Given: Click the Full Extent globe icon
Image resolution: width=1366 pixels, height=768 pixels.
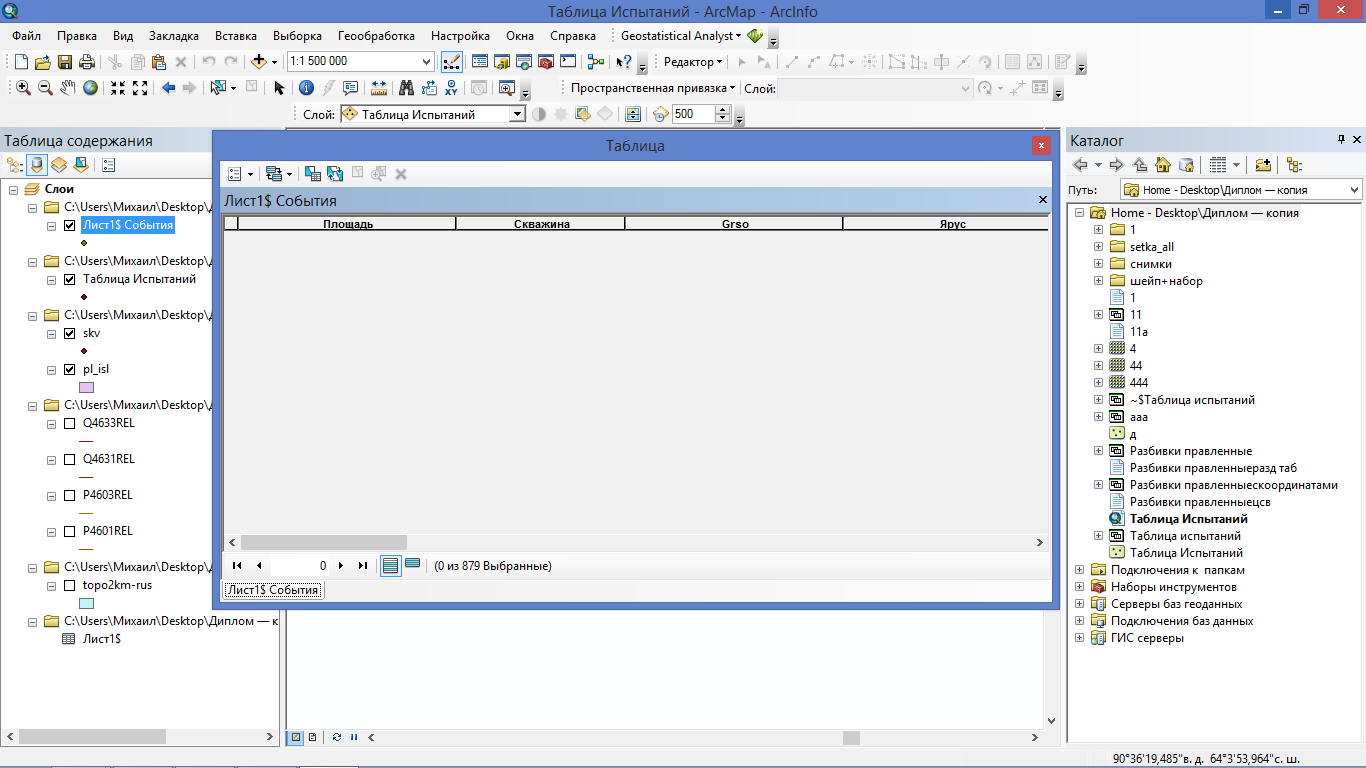Looking at the screenshot, I should click(x=90, y=88).
